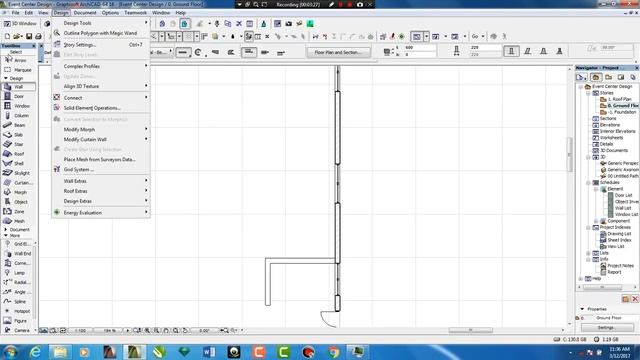
Task: Open Energy Evaluation submenu
Action: [x=101, y=213]
